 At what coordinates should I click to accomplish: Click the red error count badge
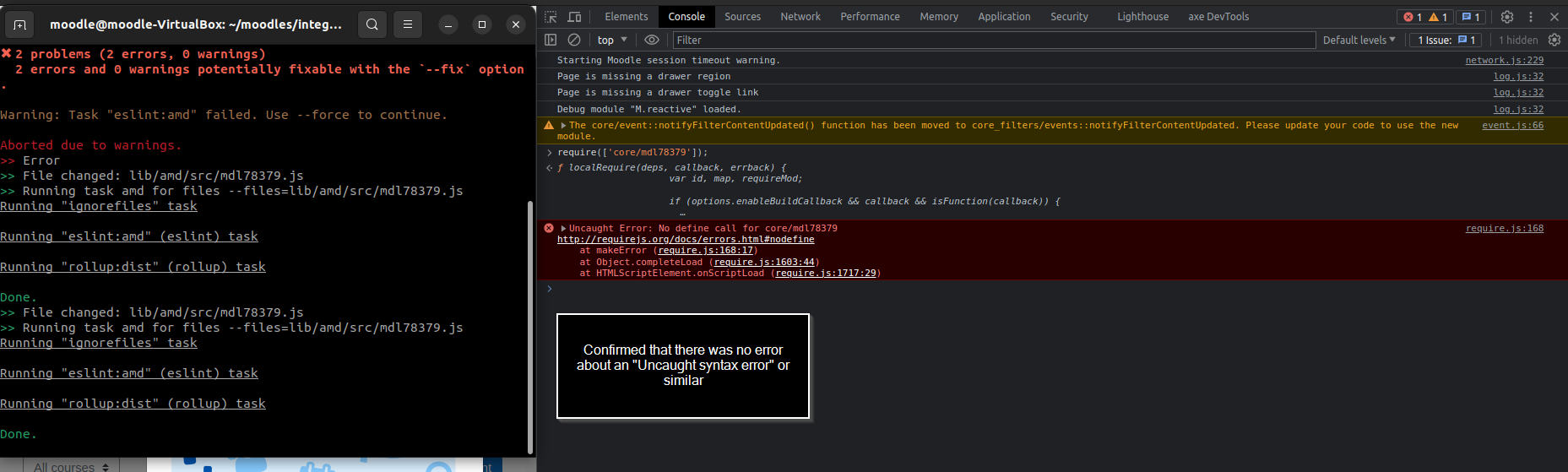(1412, 17)
